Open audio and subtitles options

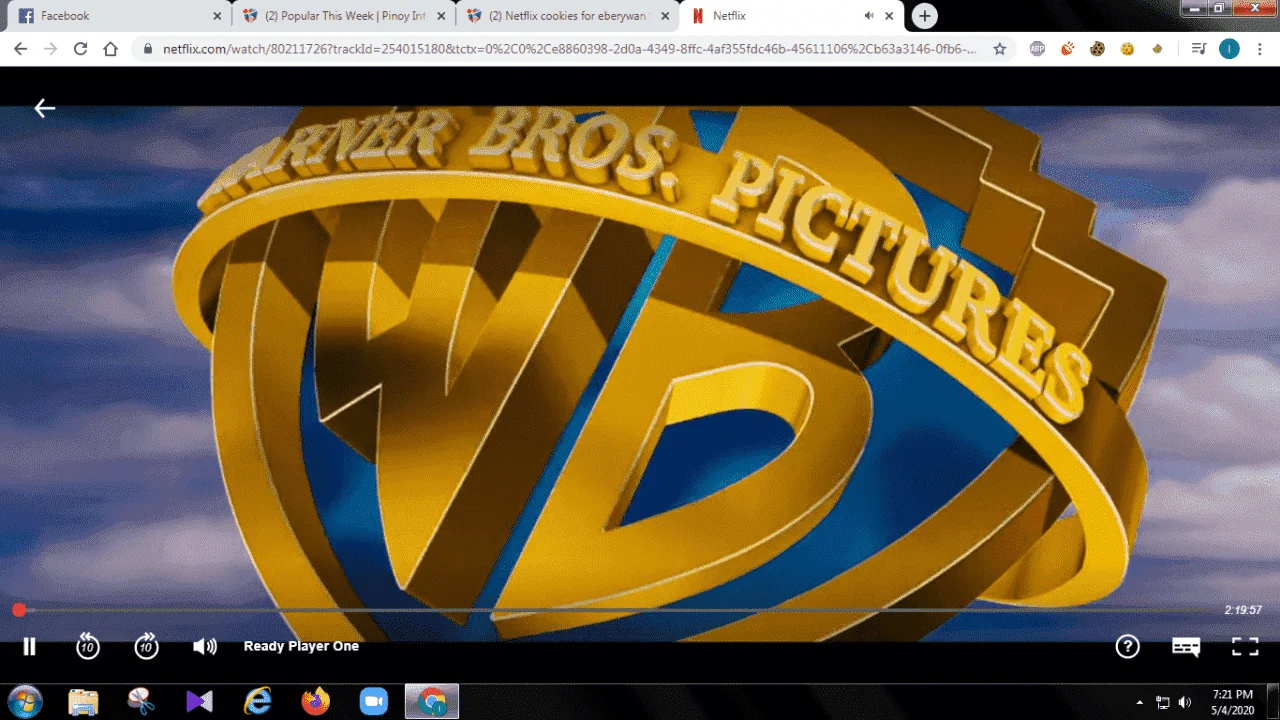coord(1186,647)
